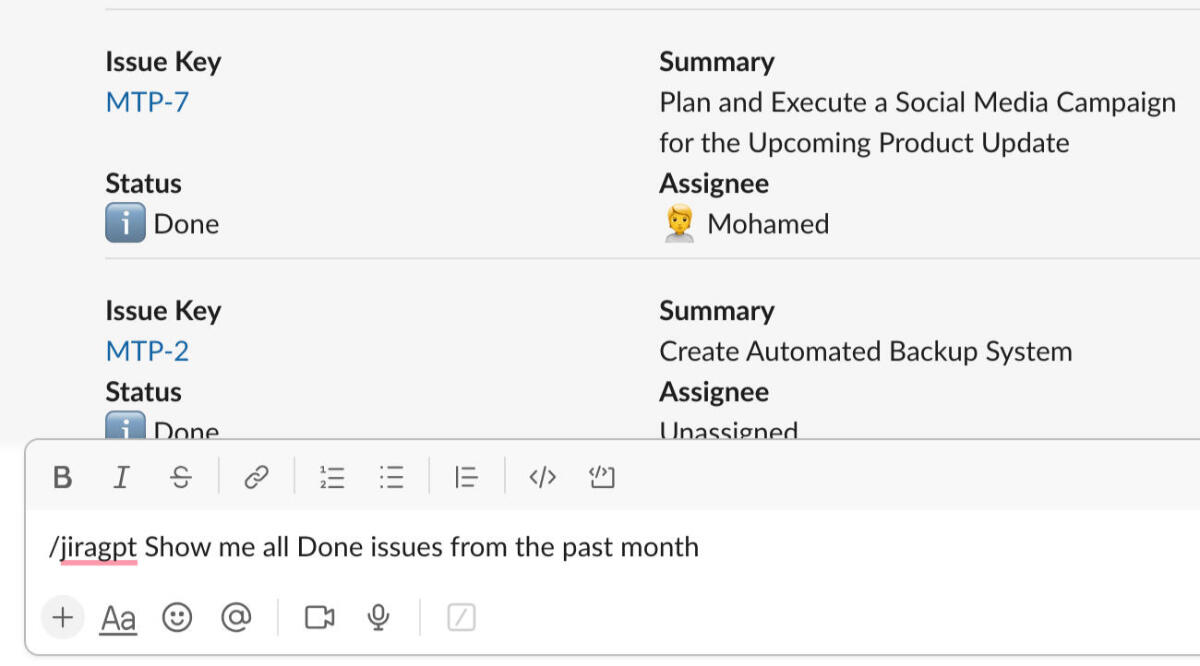Screen dimensions: 1200x666
Task: Create an ordered list
Action: (x=331, y=477)
